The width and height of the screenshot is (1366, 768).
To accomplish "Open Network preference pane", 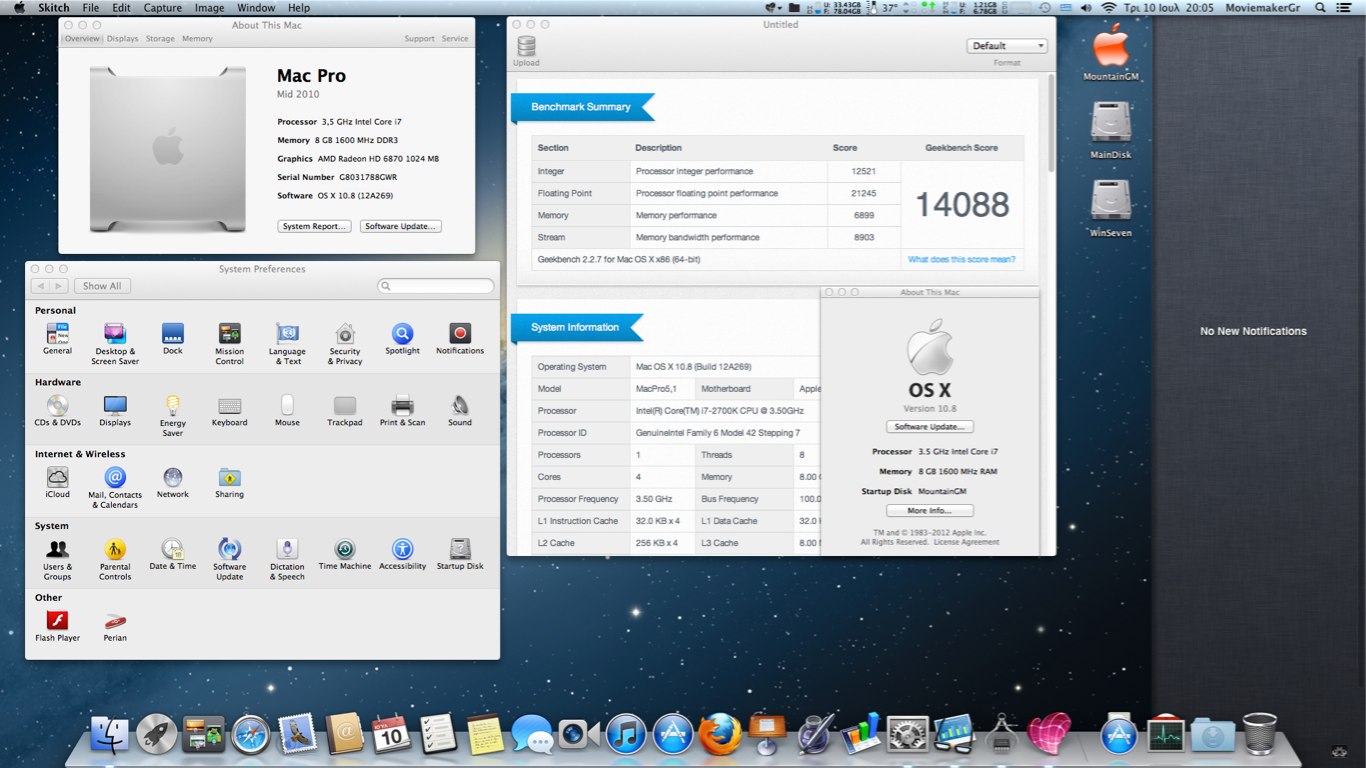I will coord(173,483).
